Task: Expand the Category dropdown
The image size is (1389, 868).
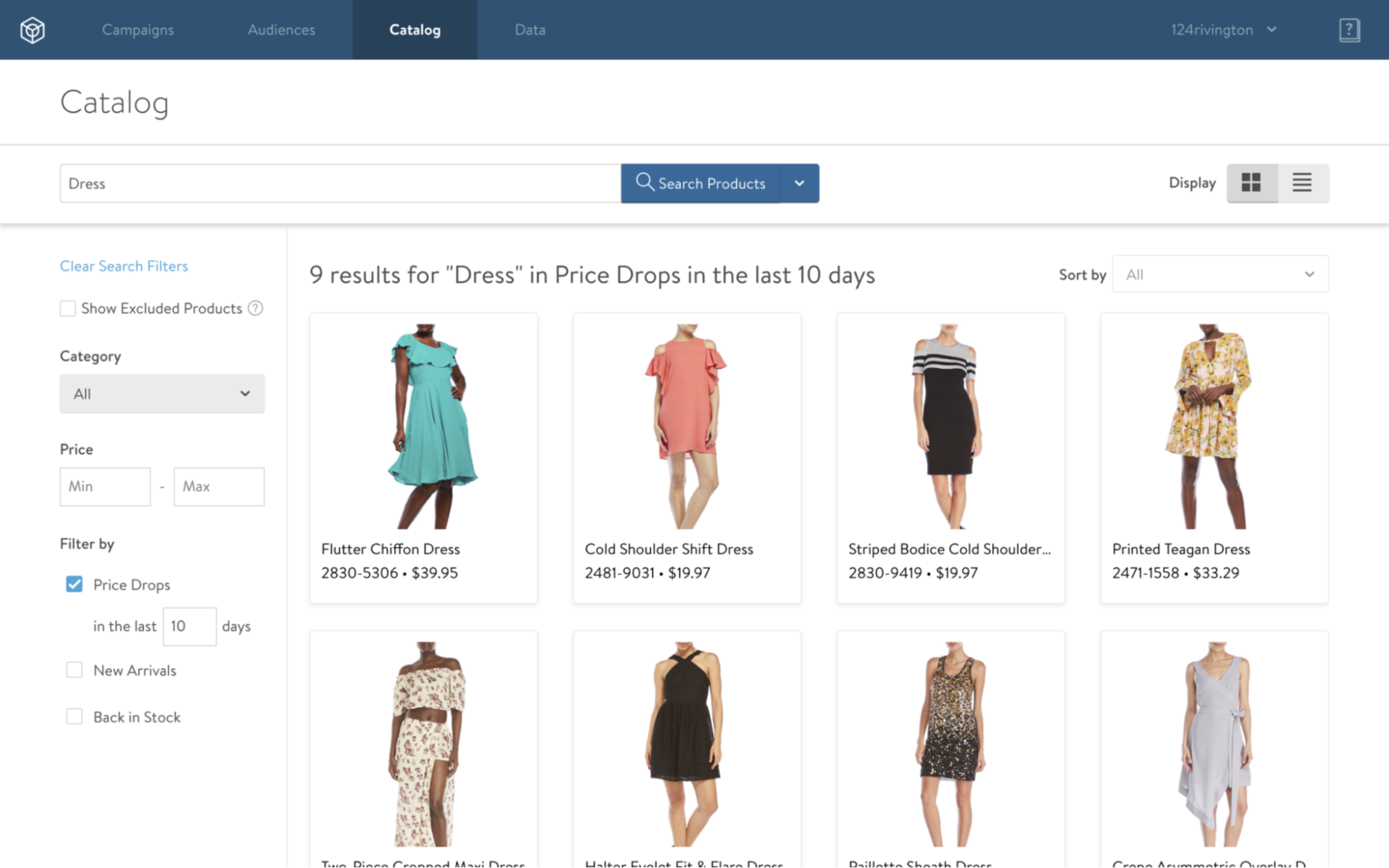Action: (162, 394)
